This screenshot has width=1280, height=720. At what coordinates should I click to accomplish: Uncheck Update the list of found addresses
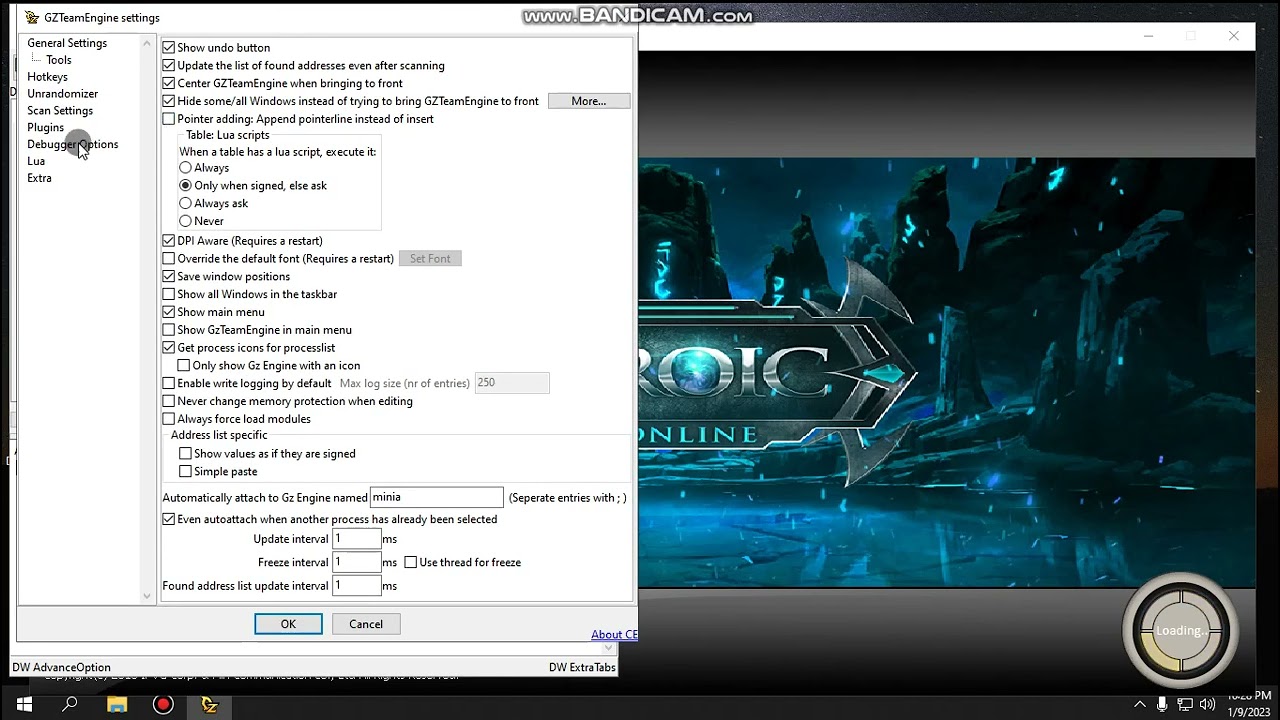169,65
